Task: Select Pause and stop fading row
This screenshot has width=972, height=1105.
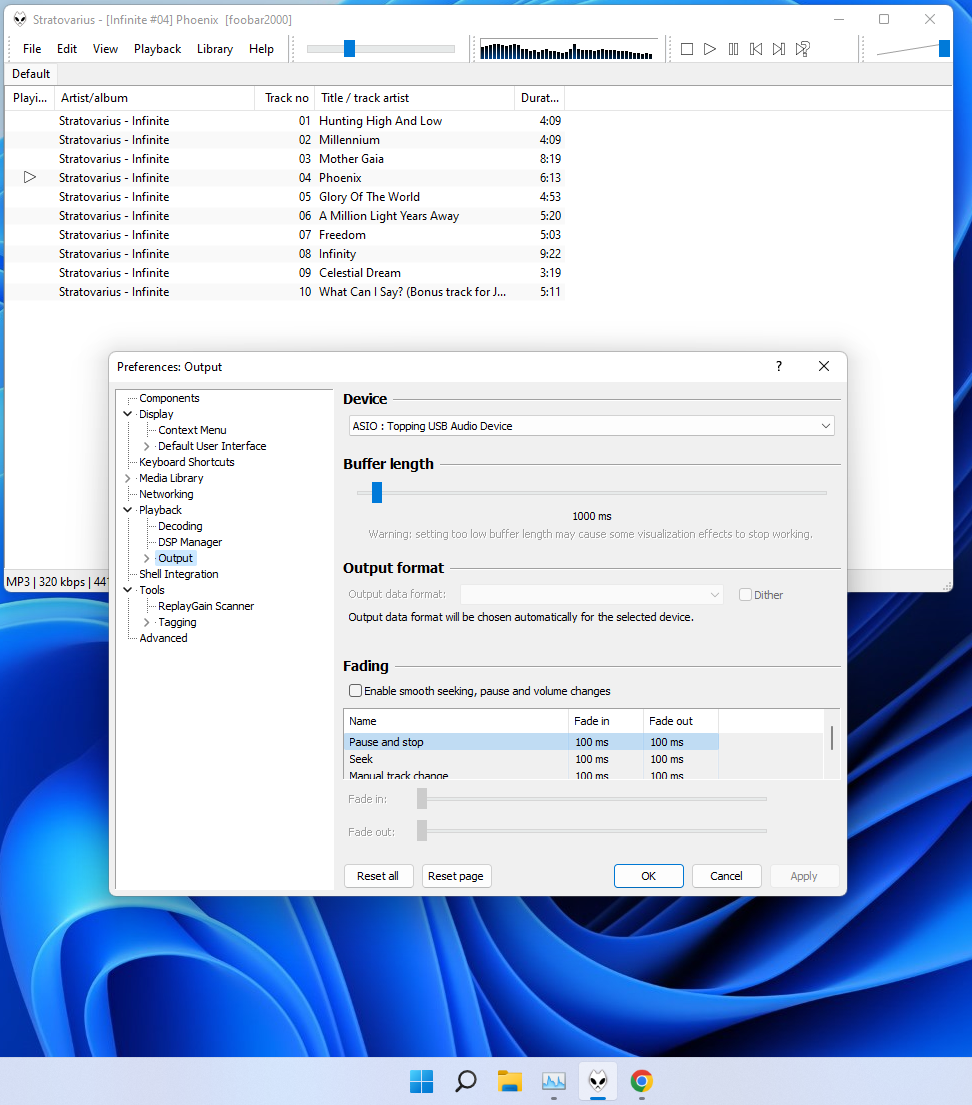Action: [x=531, y=742]
